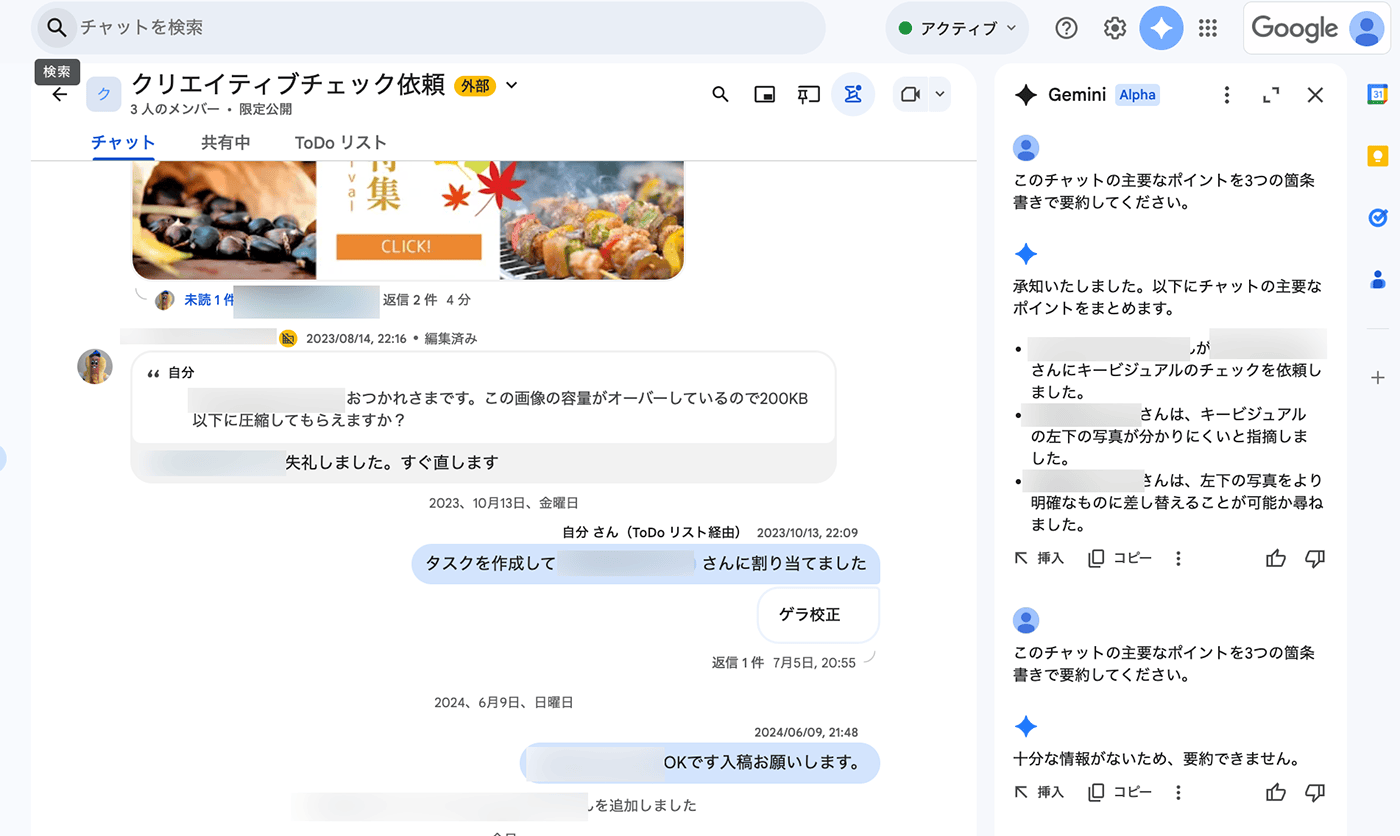
Task: Open more options under 要約できません response
Action: [1178, 792]
